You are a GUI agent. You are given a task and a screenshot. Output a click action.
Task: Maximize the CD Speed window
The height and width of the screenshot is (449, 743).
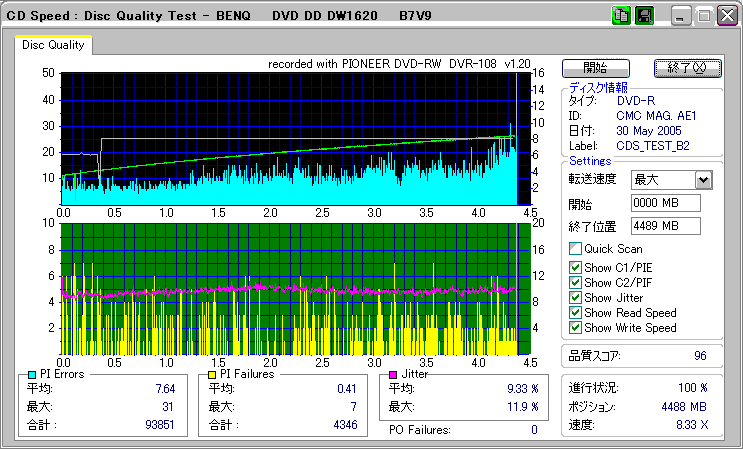click(x=703, y=16)
